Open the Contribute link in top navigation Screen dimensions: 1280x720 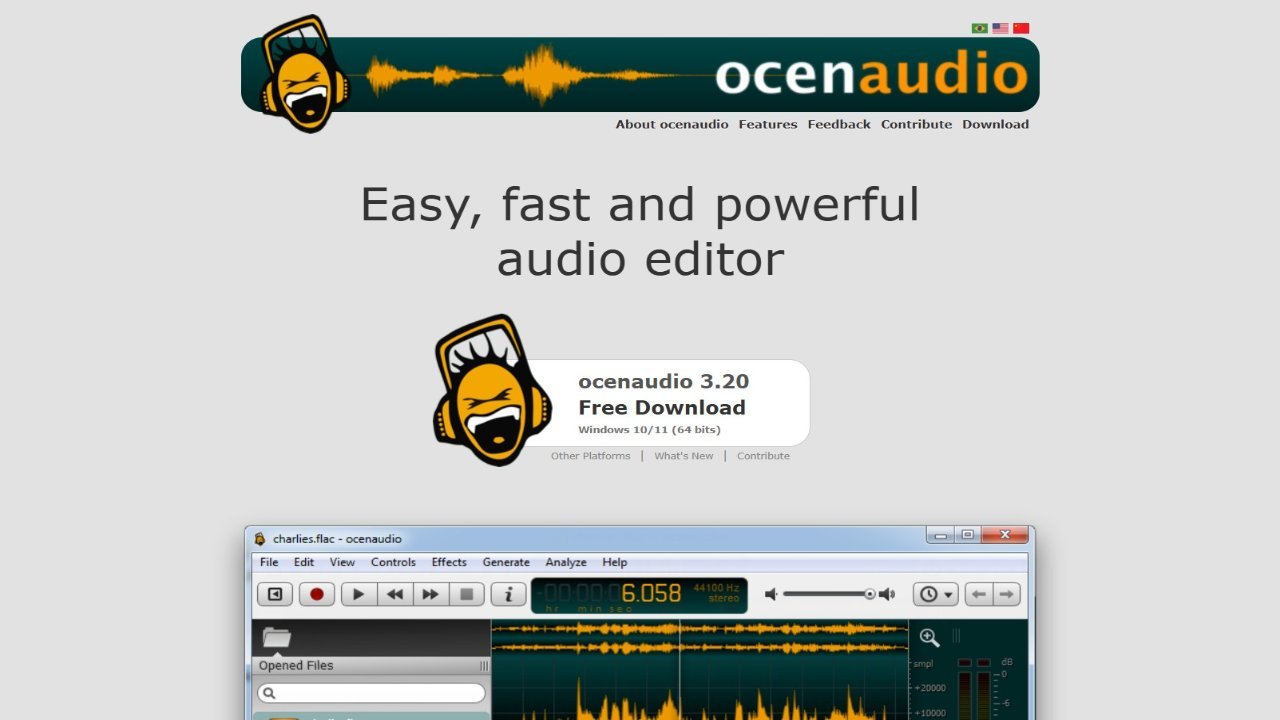click(x=916, y=124)
